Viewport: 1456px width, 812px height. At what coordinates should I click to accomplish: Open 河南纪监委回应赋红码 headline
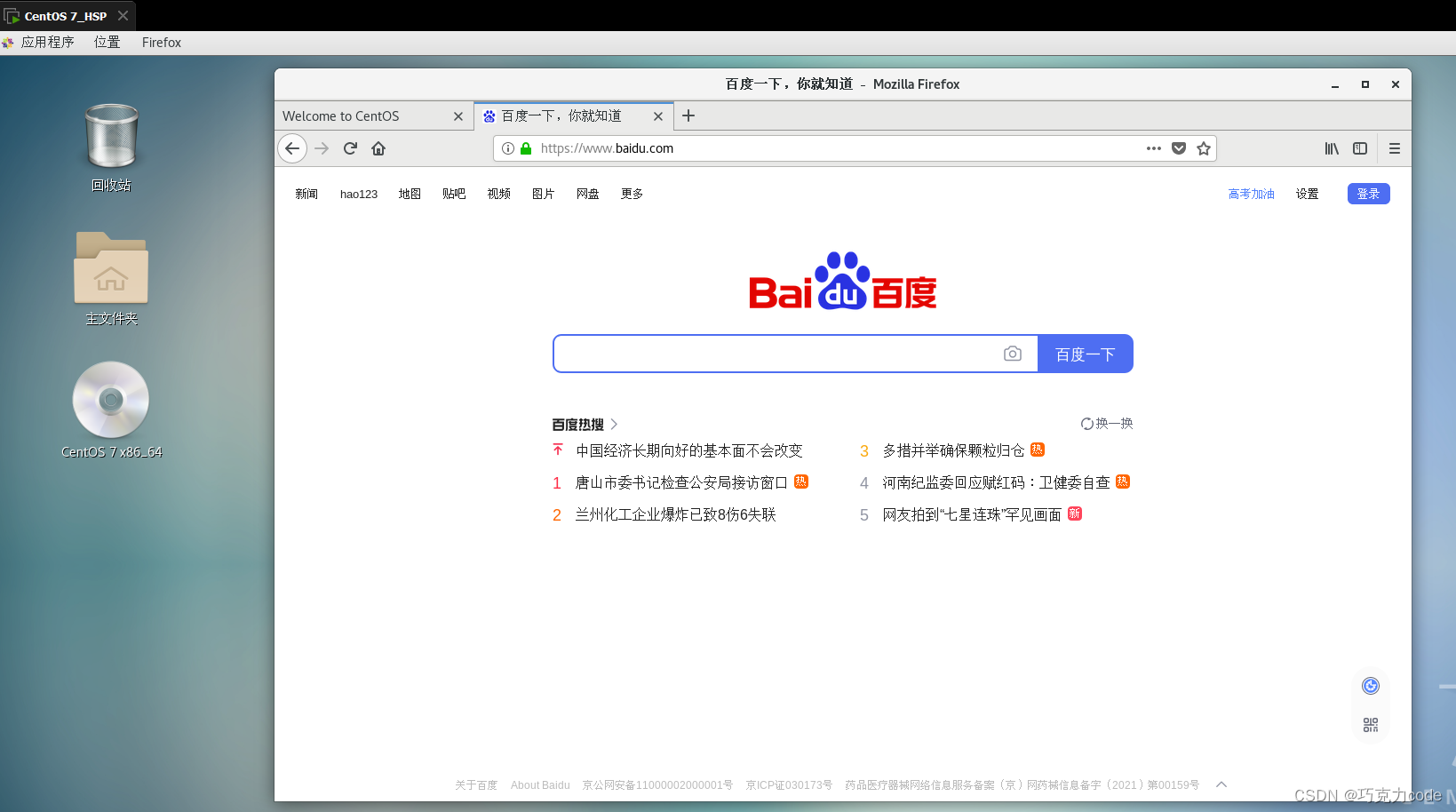pyautogui.click(x=996, y=482)
